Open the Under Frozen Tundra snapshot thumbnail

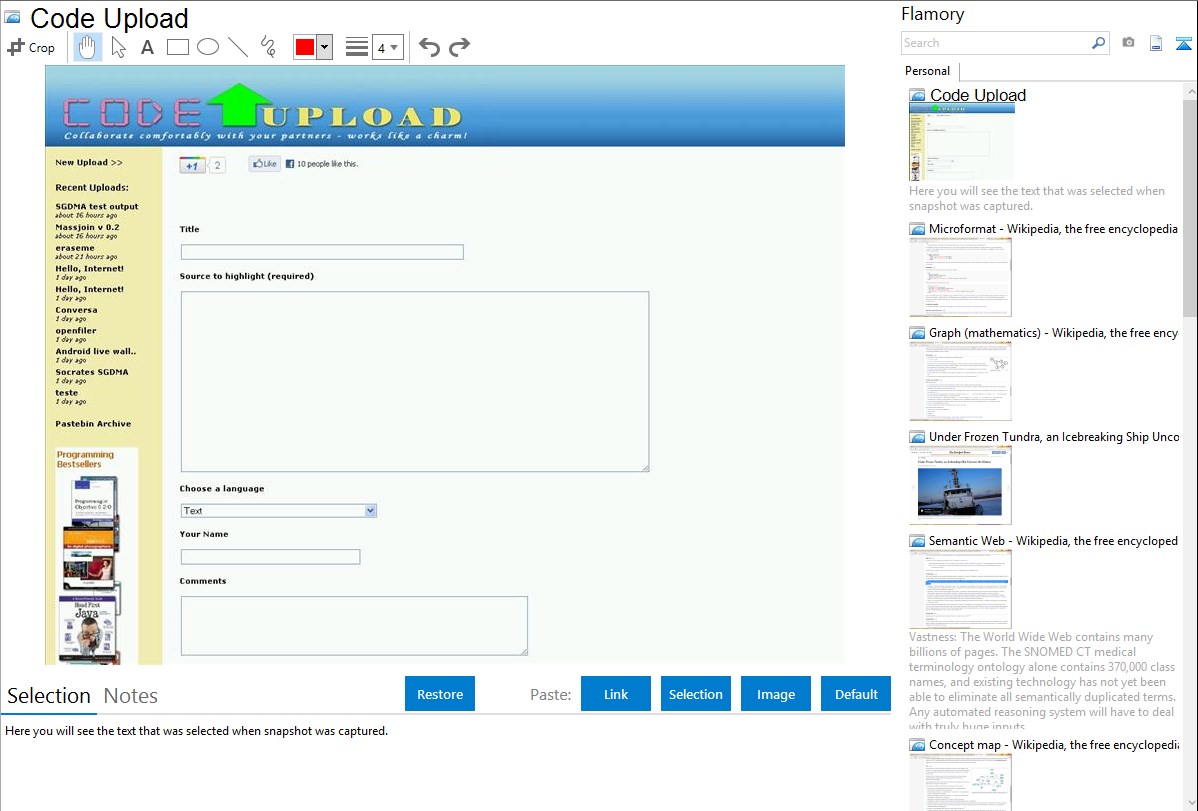tap(960, 485)
